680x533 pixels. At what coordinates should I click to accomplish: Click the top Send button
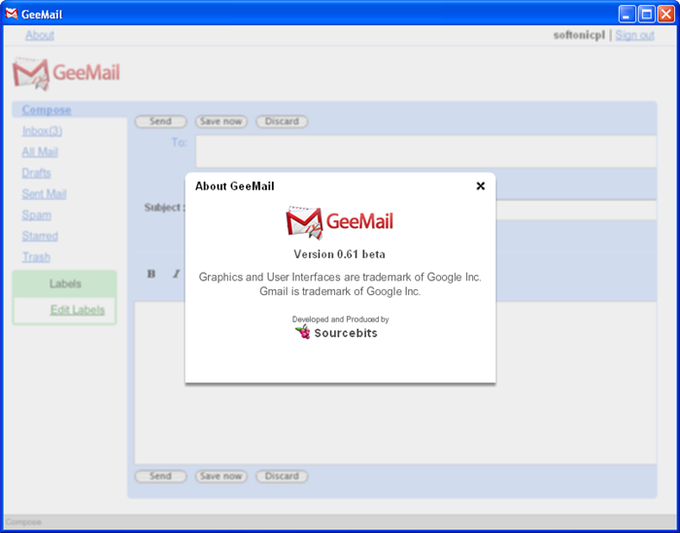tap(160, 121)
